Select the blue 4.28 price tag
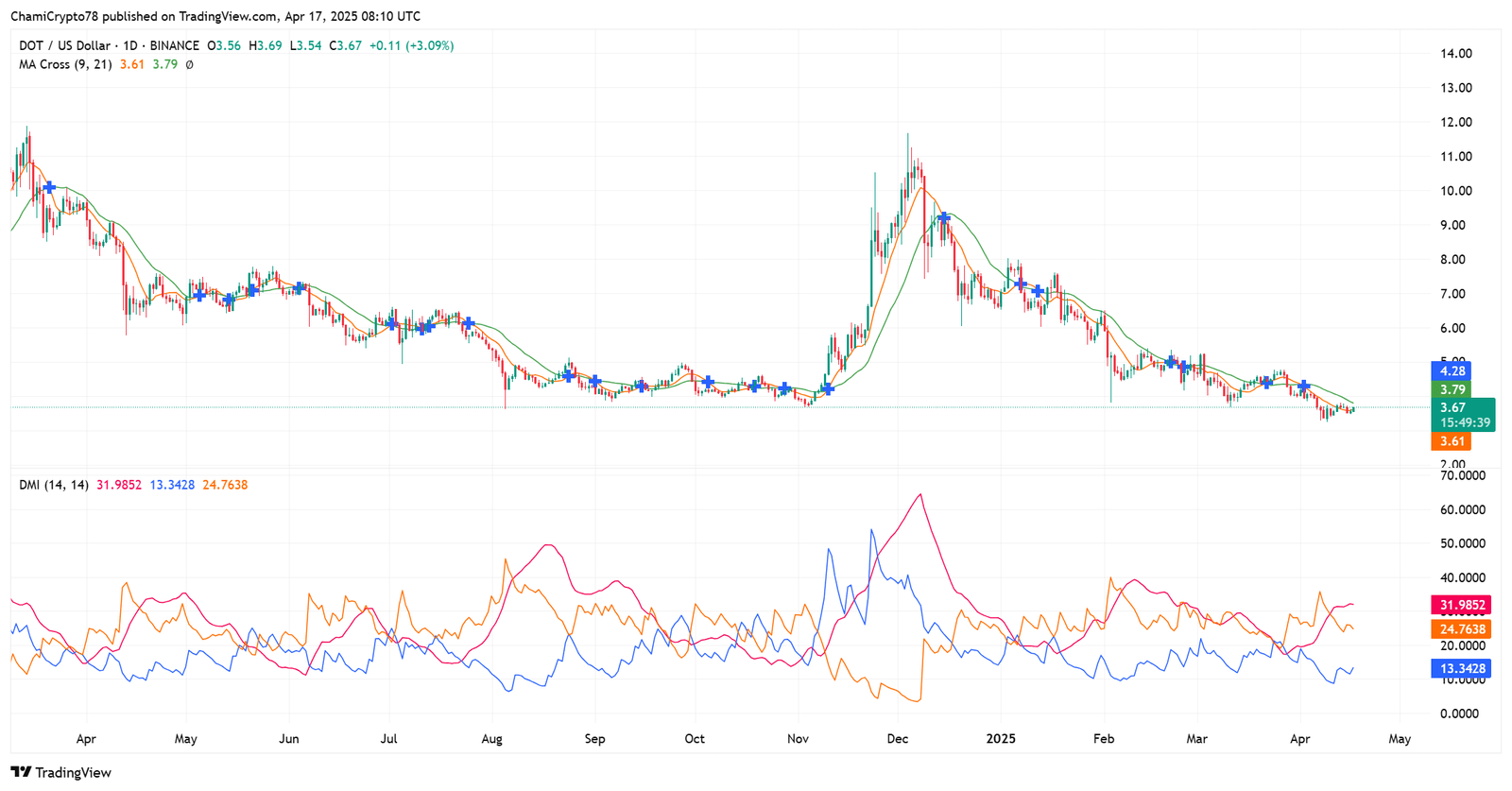Screen dimensions: 1512x791 point(1451,371)
